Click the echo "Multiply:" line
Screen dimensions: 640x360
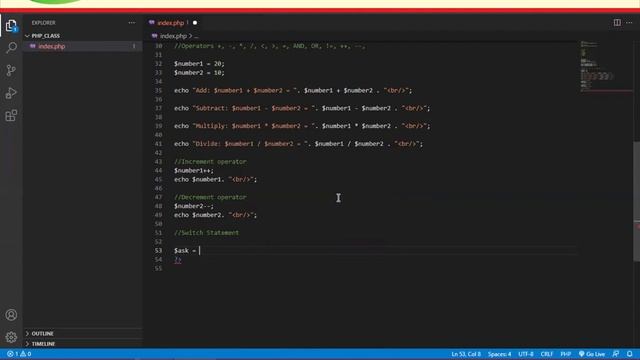pyautogui.click(x=302, y=126)
